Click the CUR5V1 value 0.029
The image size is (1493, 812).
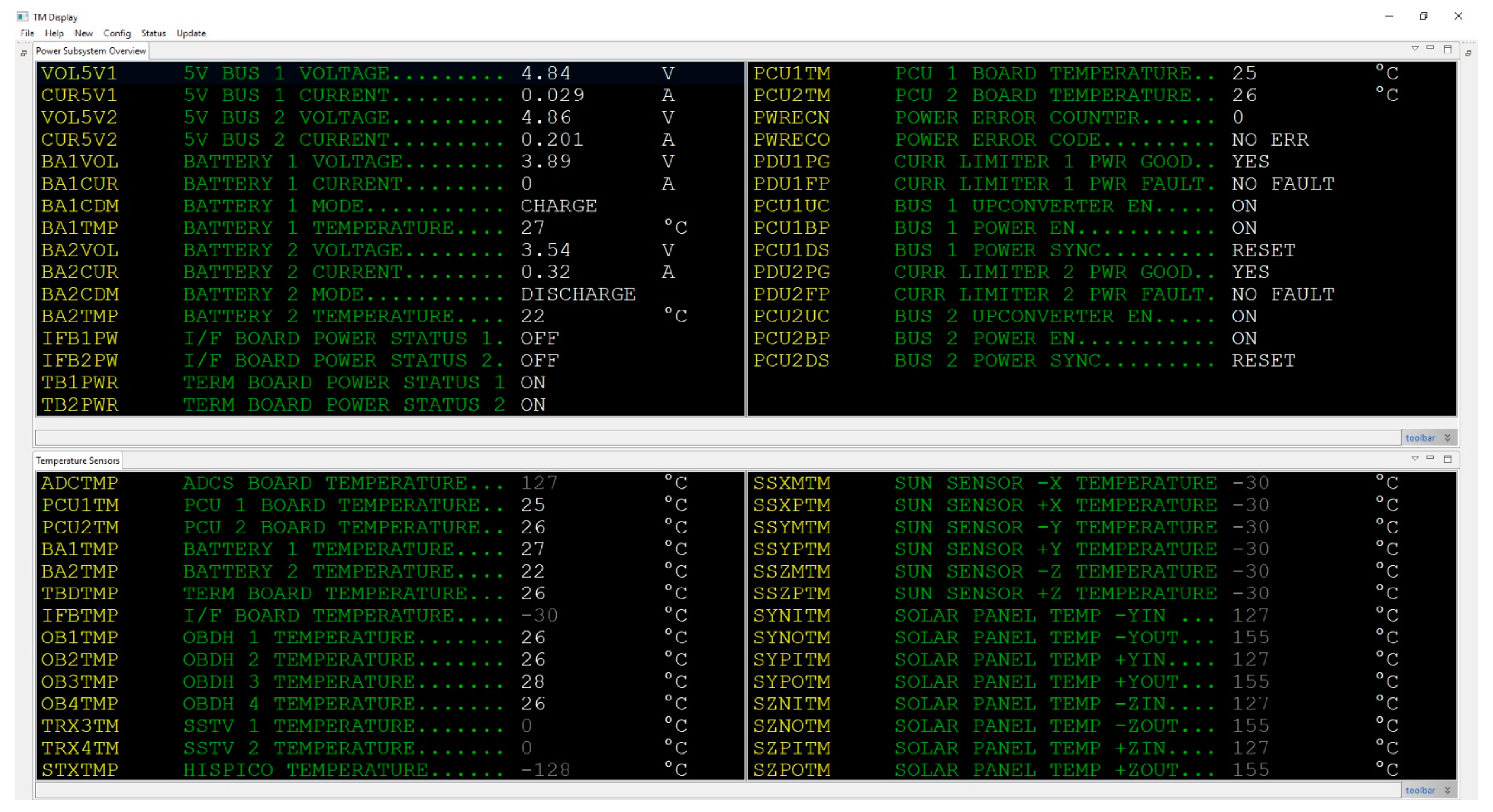tap(553, 96)
